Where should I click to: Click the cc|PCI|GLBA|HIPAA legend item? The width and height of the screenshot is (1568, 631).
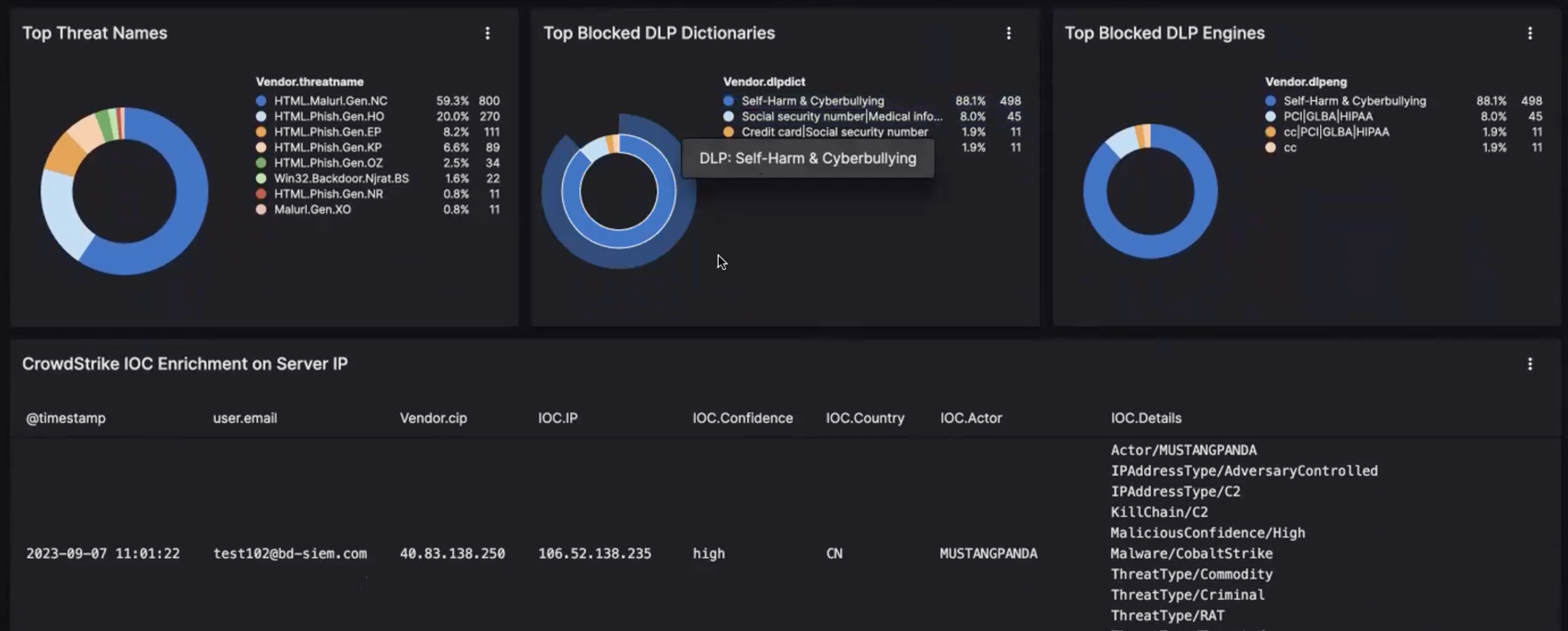tap(1336, 132)
